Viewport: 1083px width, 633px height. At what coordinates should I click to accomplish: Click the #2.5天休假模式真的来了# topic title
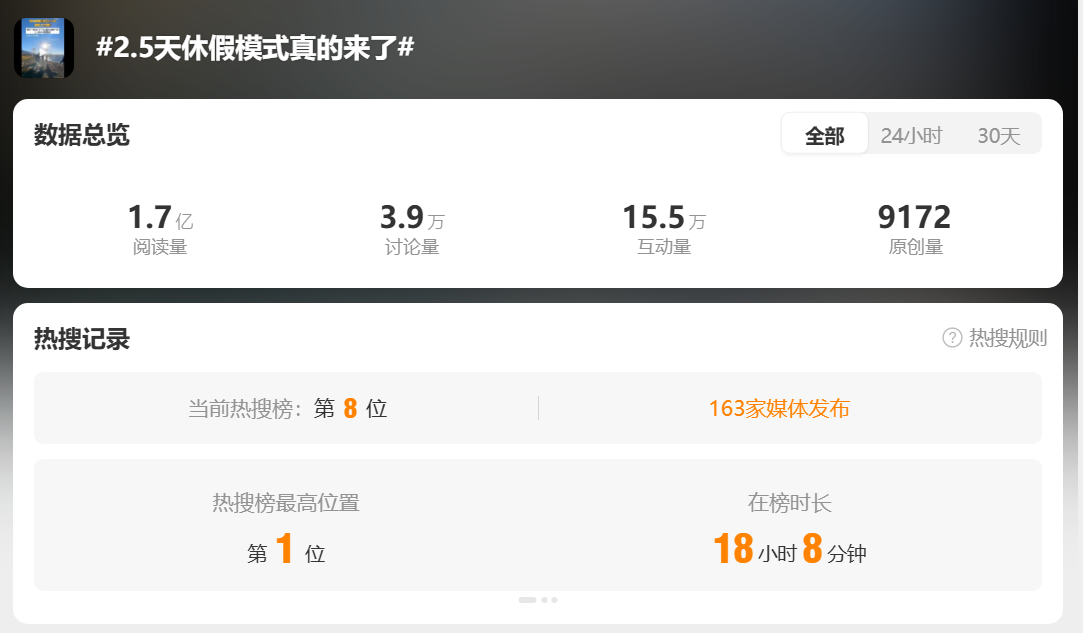tap(255, 48)
